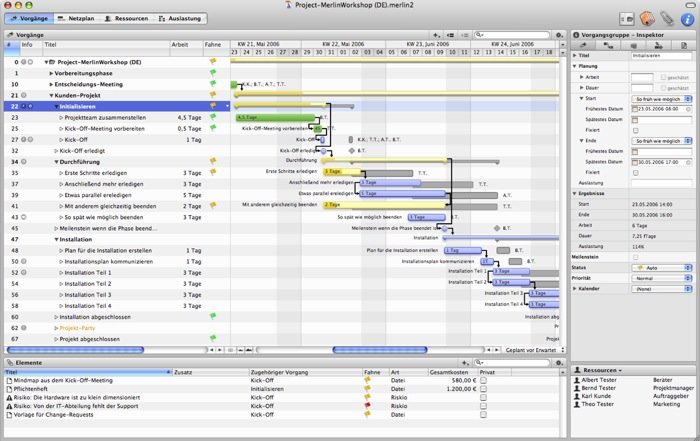Toggle Privat checkbox for Pflichtenheft row

point(483,389)
